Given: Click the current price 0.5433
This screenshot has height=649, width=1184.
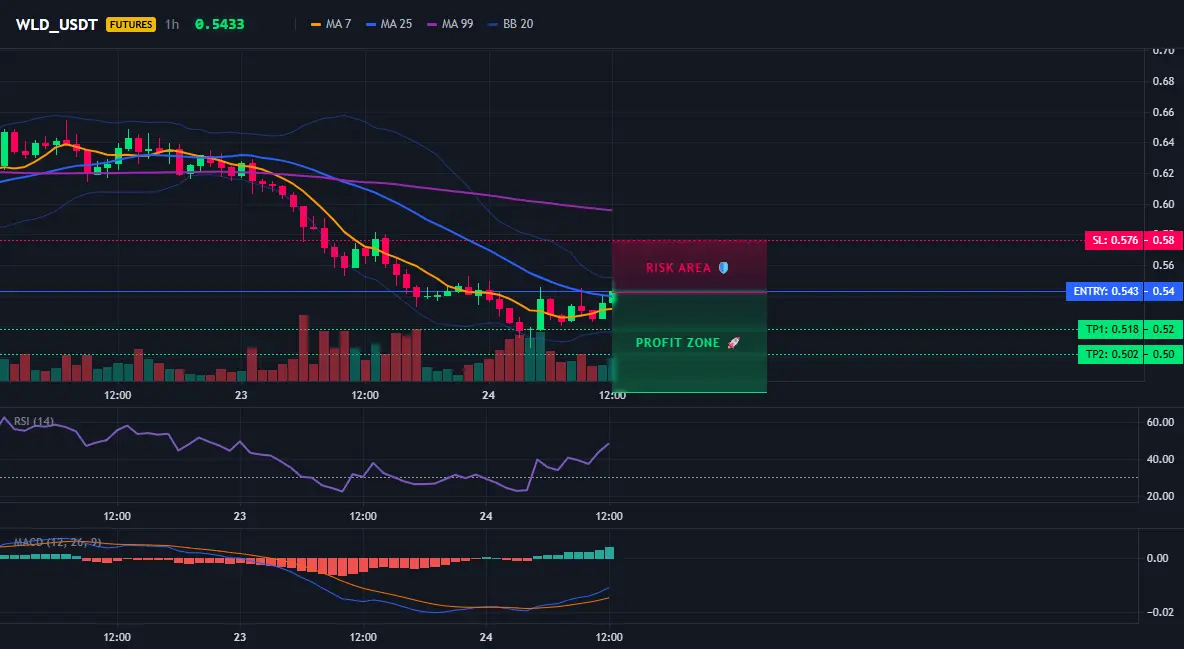Looking at the screenshot, I should point(220,24).
